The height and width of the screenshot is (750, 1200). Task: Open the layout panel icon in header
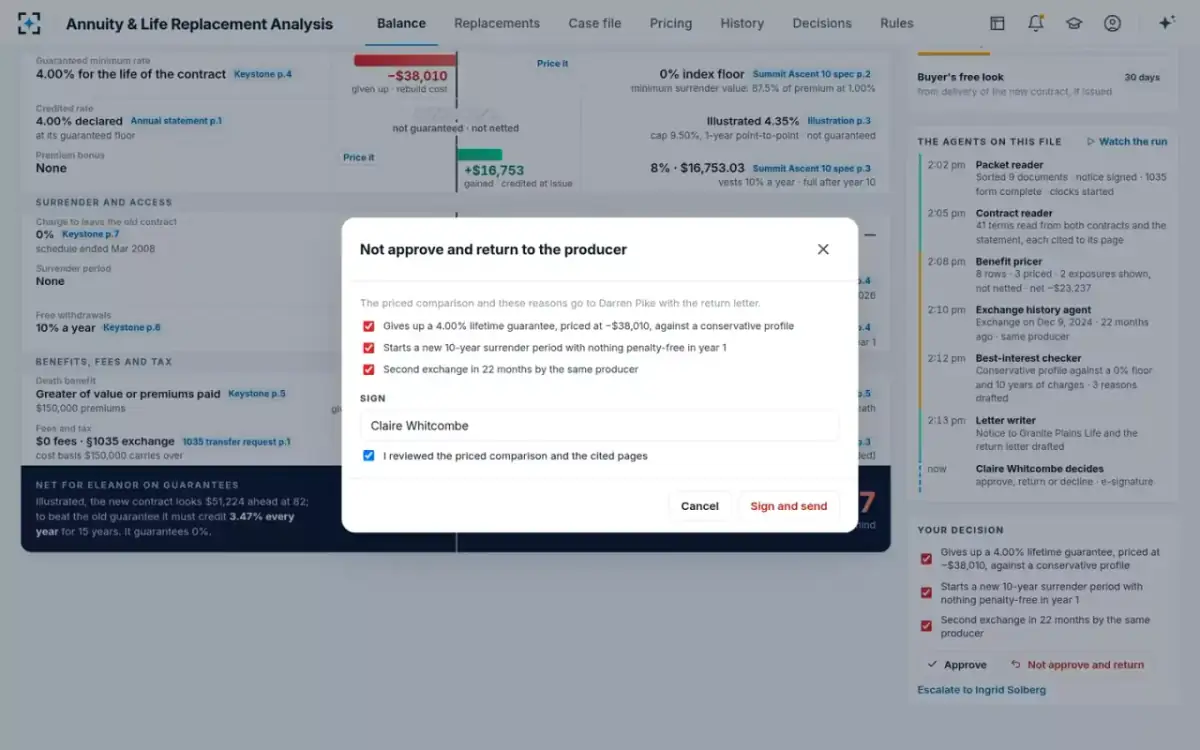coord(997,23)
